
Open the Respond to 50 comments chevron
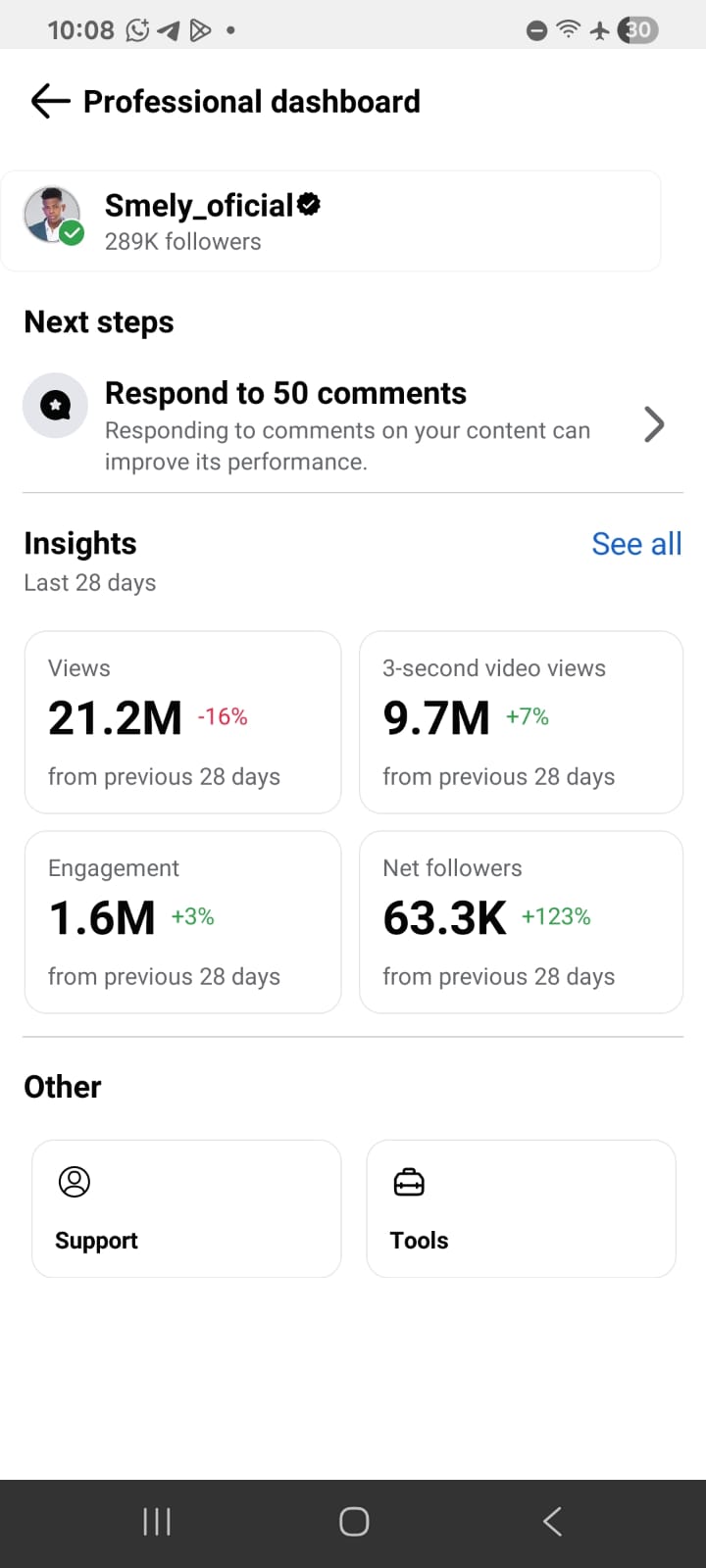coord(654,424)
